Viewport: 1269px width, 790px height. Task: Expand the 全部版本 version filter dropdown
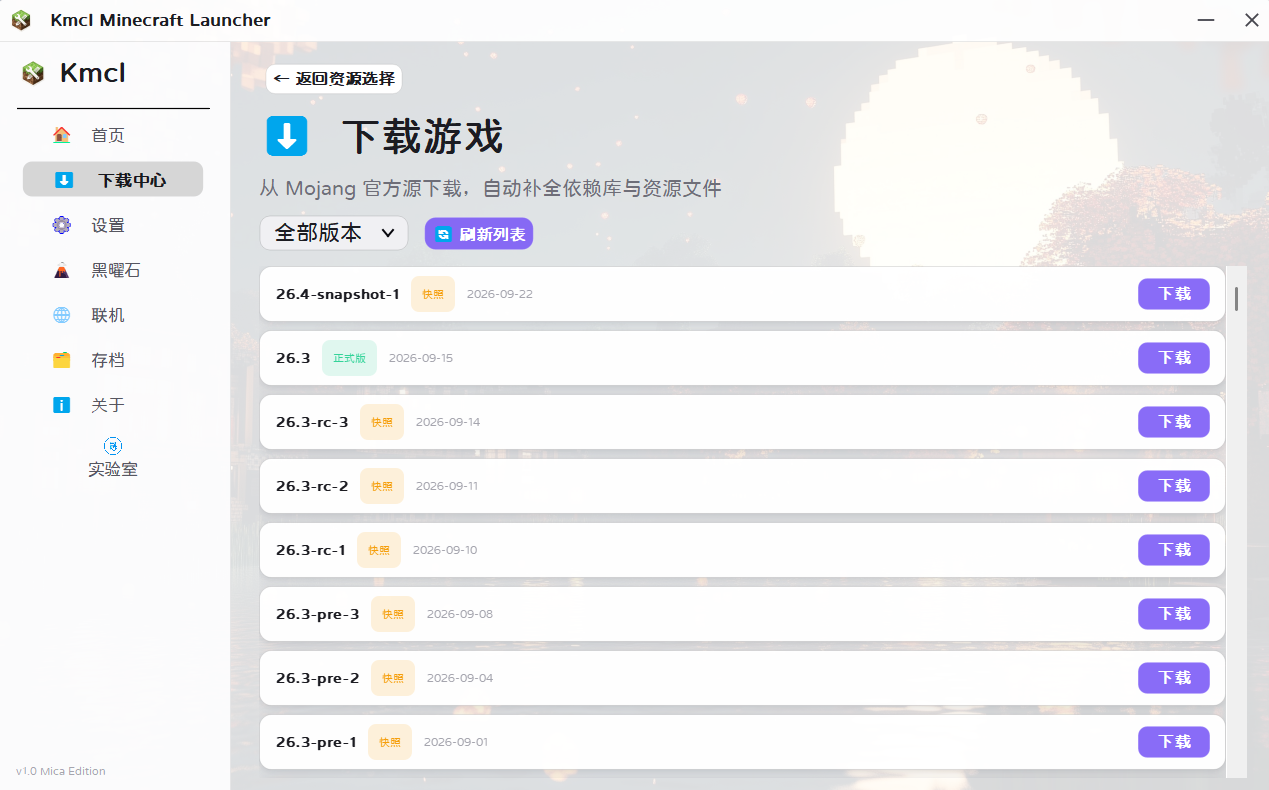point(334,233)
